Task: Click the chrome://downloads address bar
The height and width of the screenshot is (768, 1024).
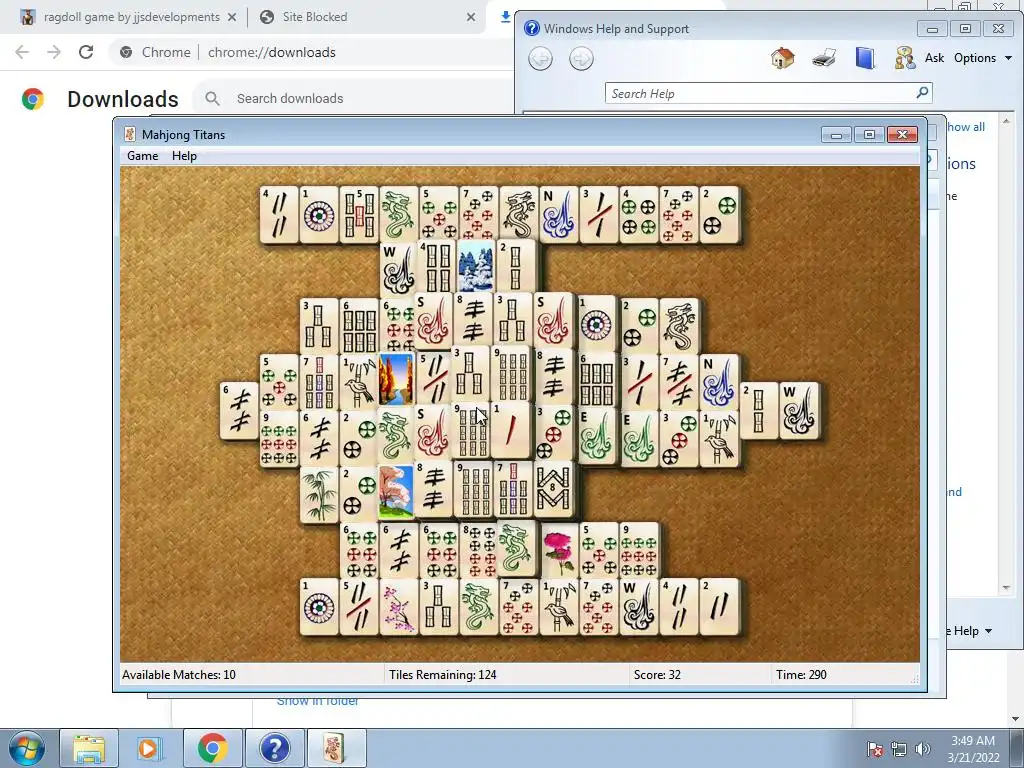Action: [x=272, y=52]
